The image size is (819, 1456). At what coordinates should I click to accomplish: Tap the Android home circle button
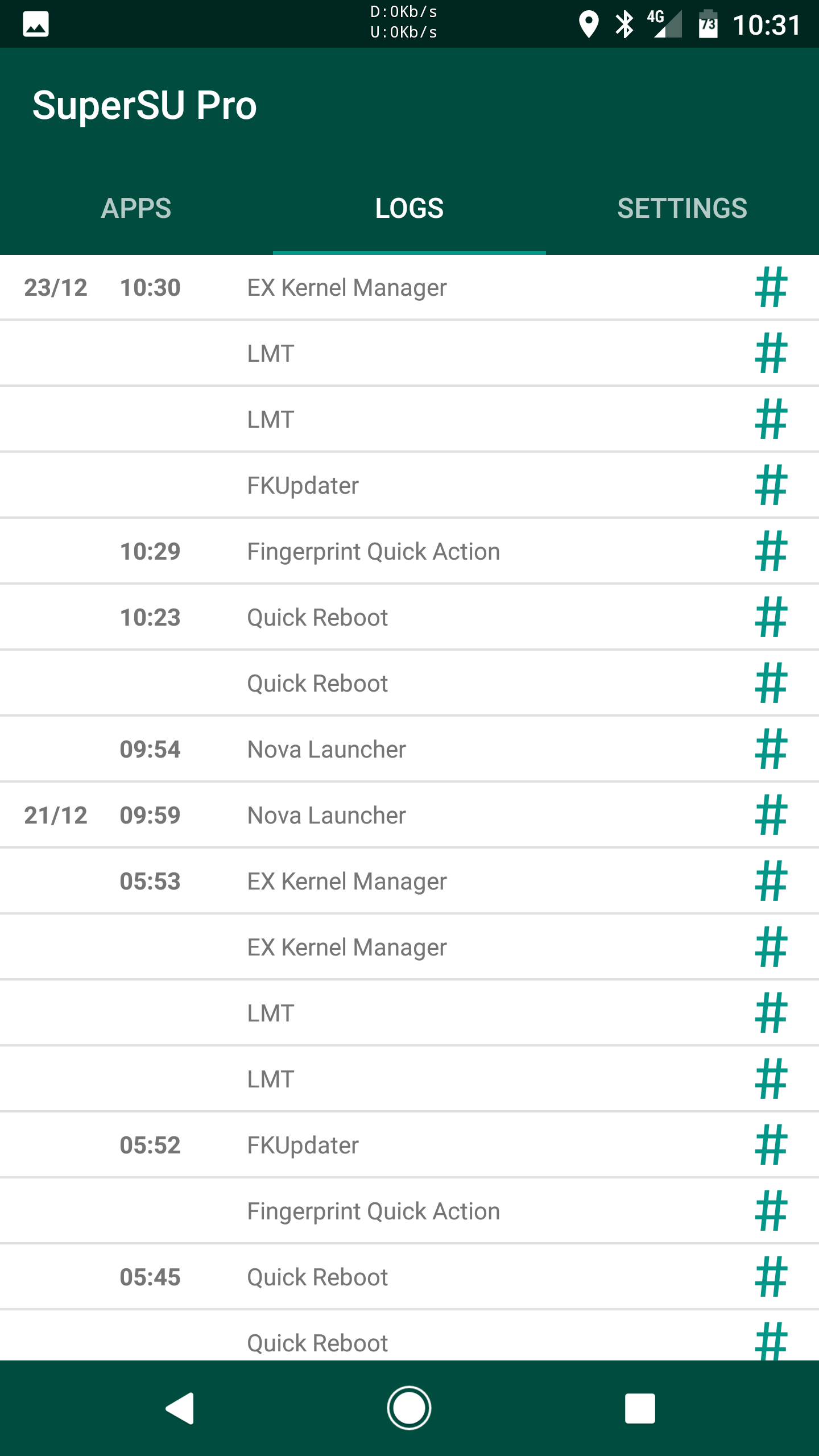point(409,1408)
